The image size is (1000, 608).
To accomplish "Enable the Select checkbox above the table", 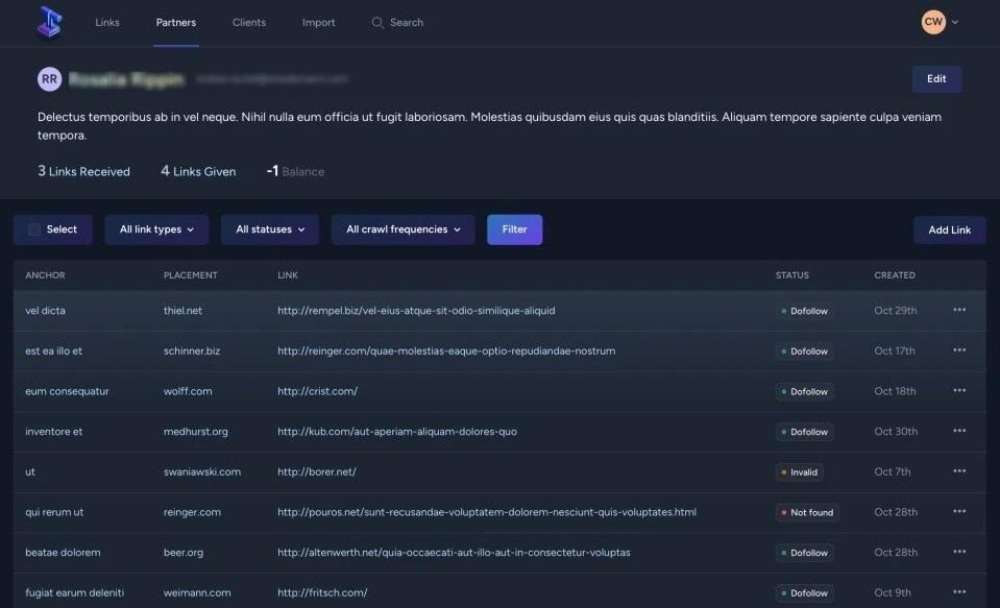I will coord(34,229).
